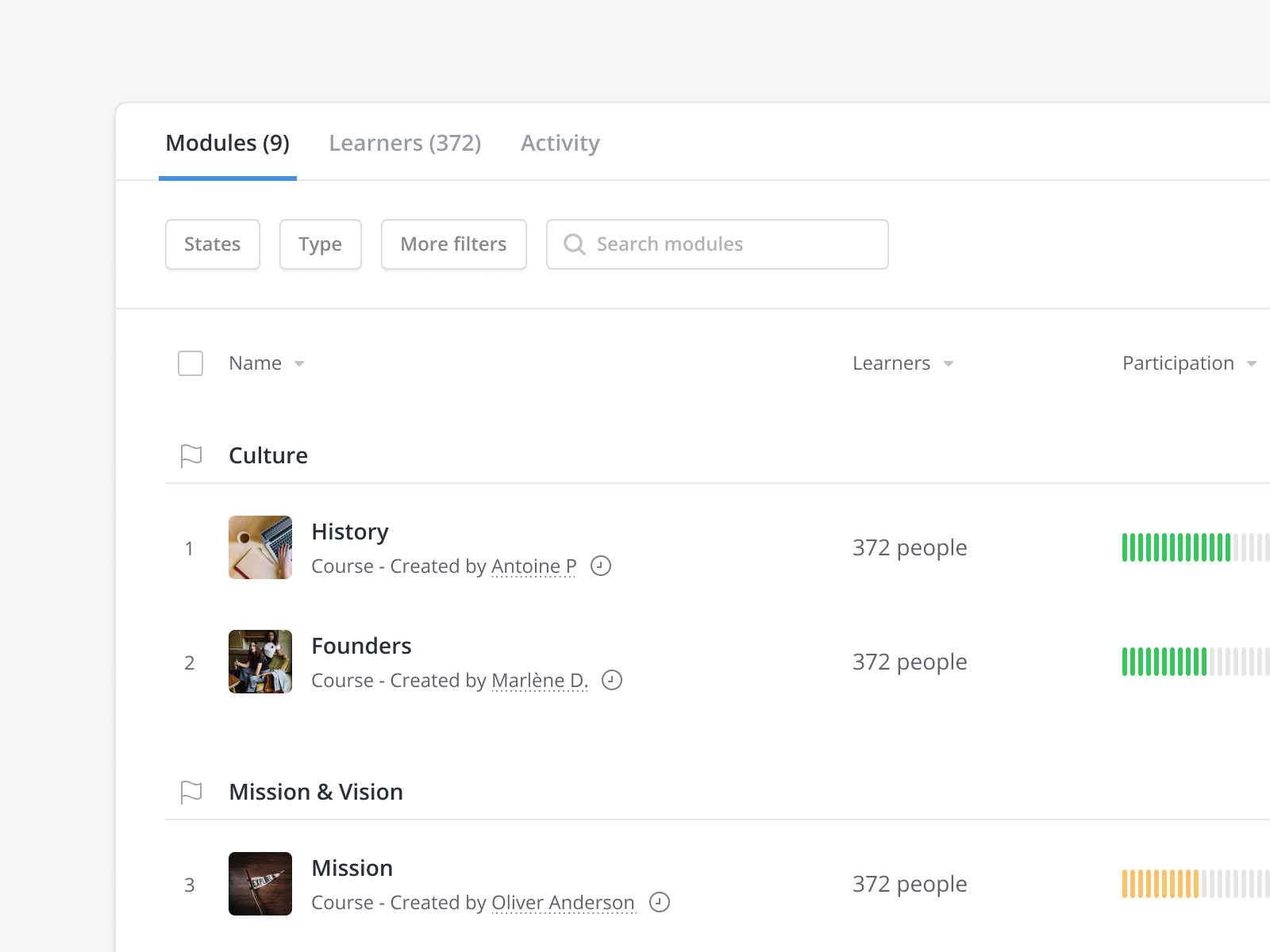The image size is (1270, 952).
Task: Switch to the Modules (9) tab
Action: [228, 143]
